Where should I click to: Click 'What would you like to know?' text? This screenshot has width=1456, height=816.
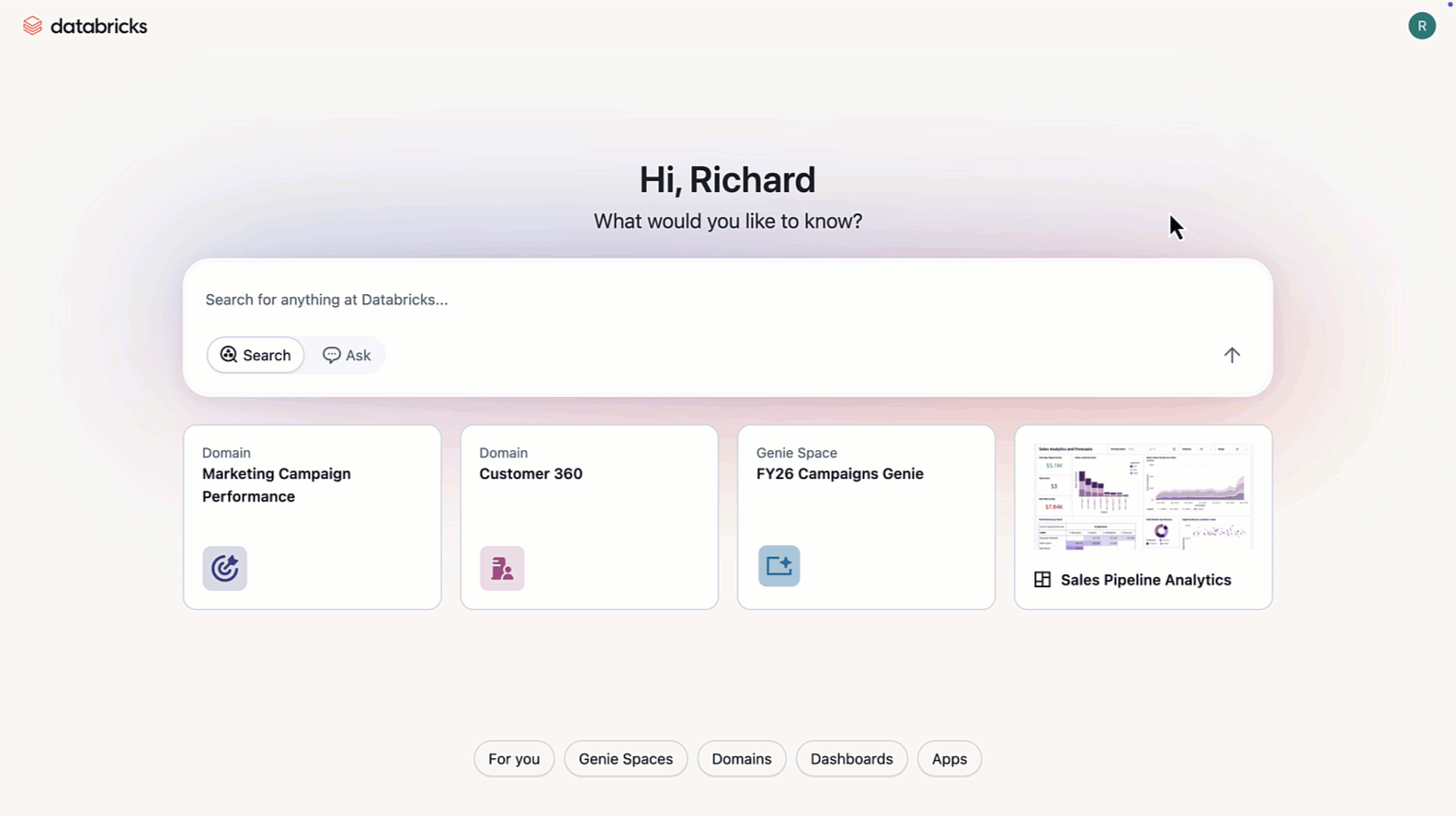pyautogui.click(x=728, y=221)
